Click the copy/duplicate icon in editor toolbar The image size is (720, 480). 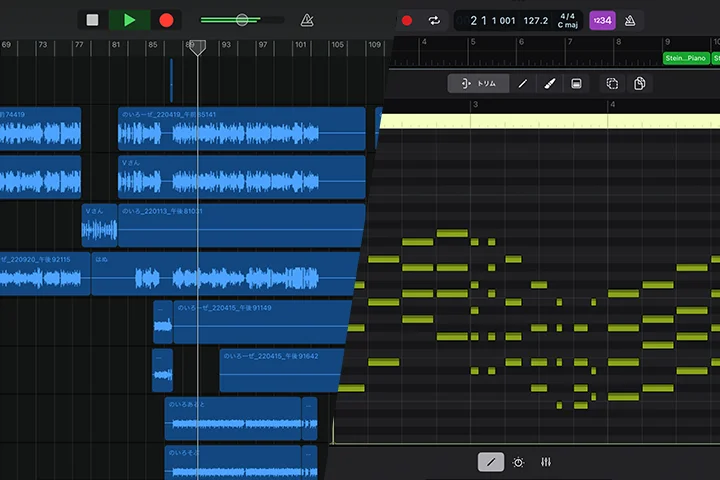[x=639, y=84]
